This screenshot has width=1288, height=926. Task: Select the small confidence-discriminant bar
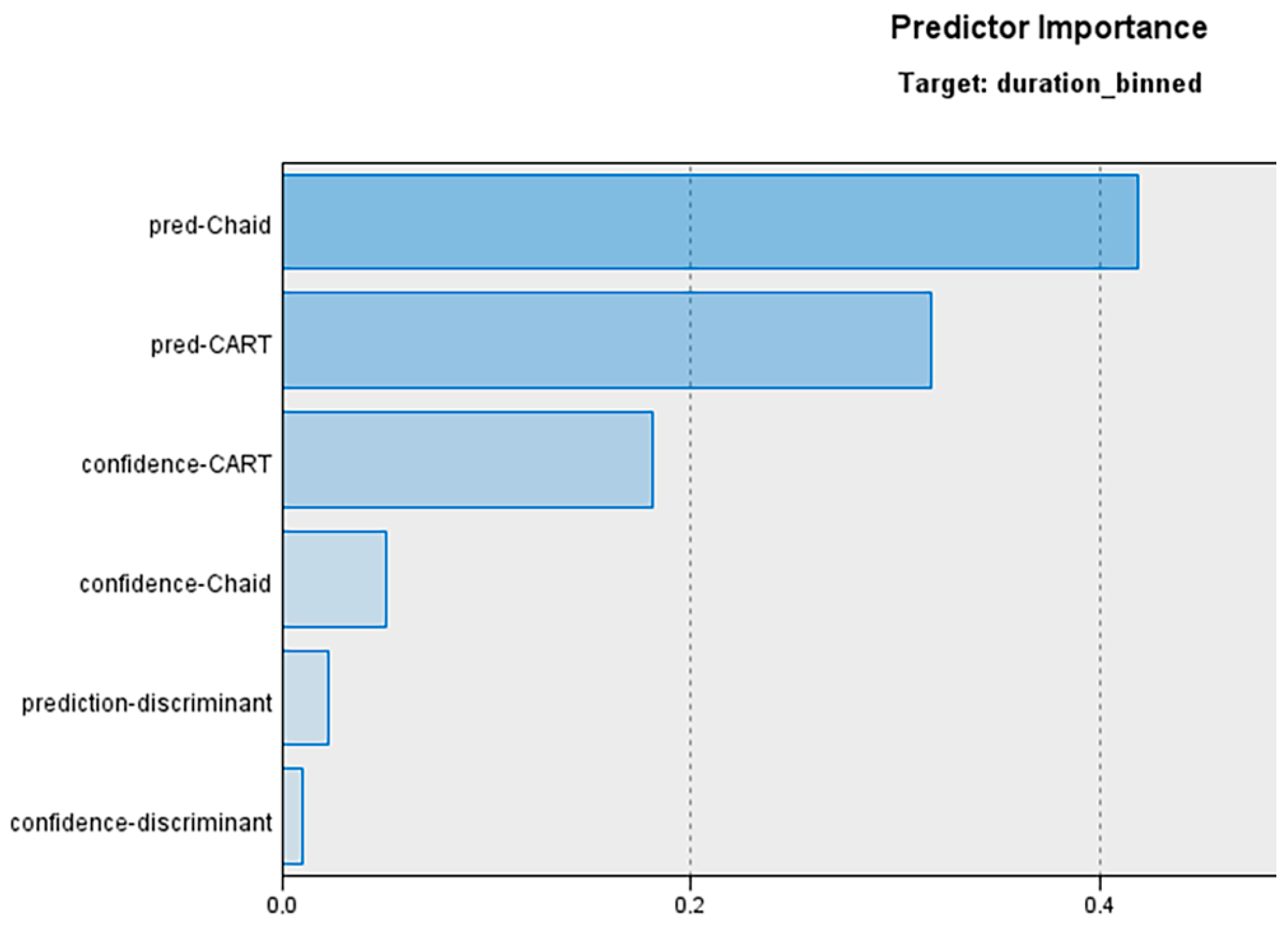pos(293,816)
